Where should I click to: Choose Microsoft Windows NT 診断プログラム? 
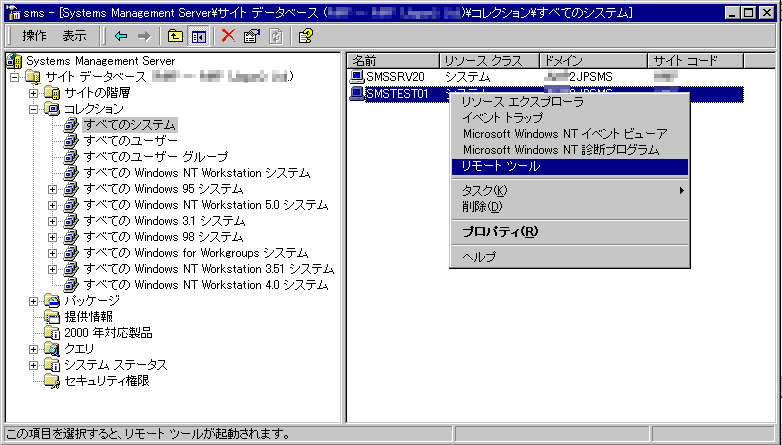570,150
